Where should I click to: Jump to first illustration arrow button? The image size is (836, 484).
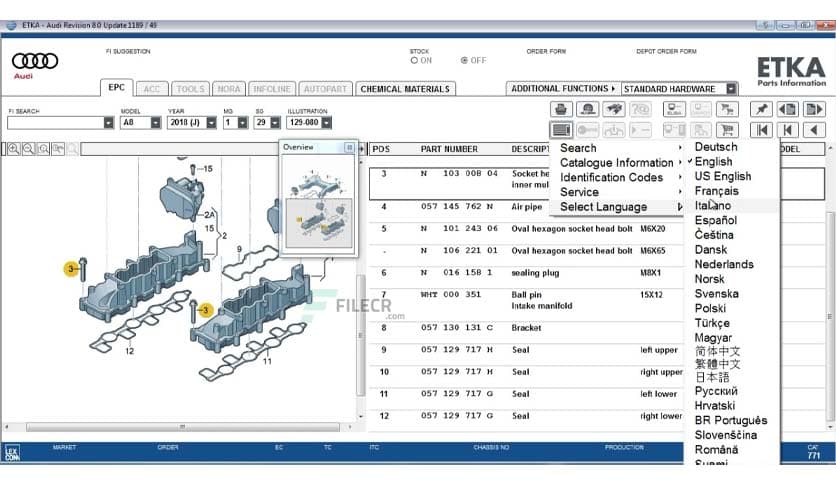tap(762, 130)
